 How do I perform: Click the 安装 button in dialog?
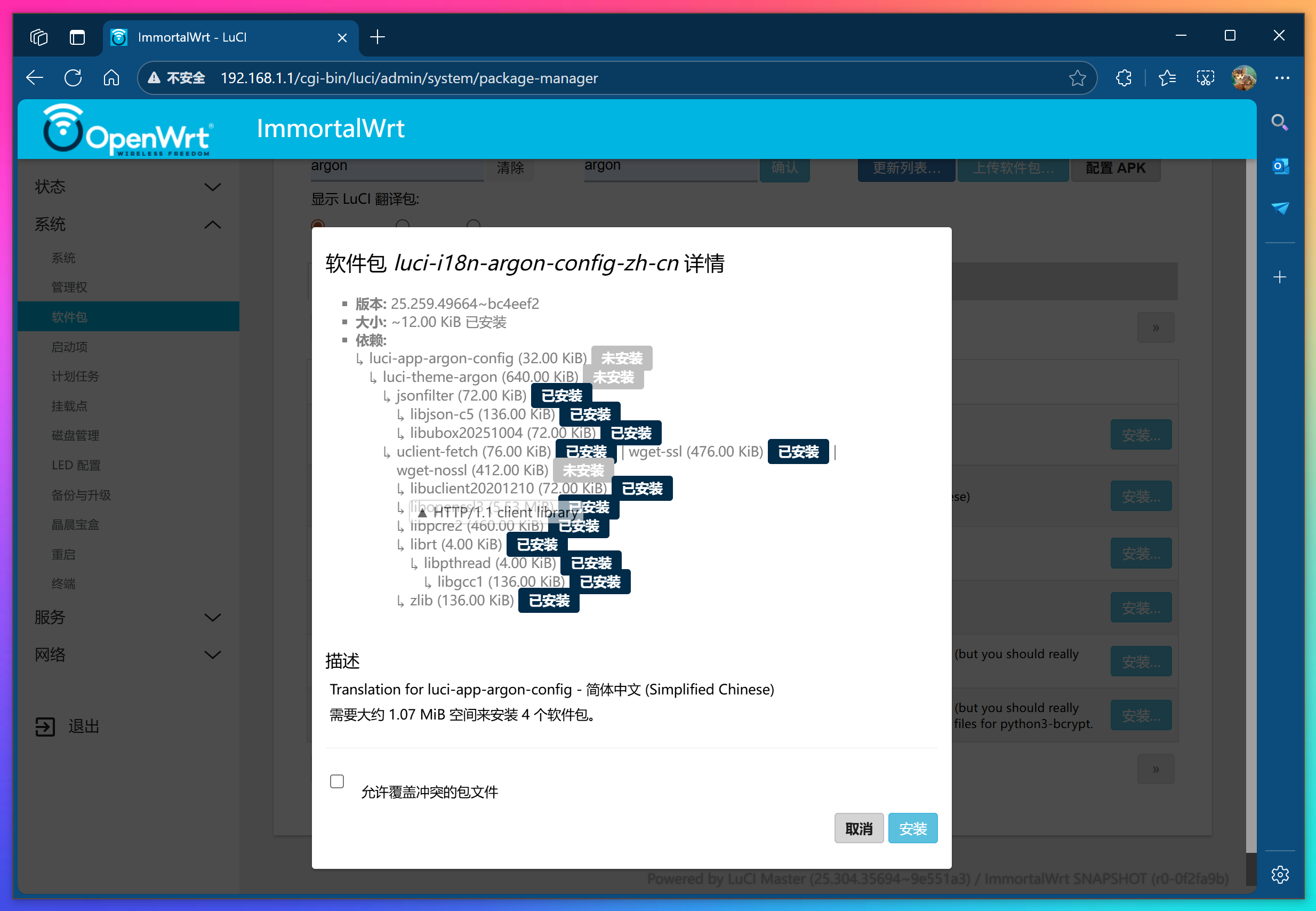(912, 828)
